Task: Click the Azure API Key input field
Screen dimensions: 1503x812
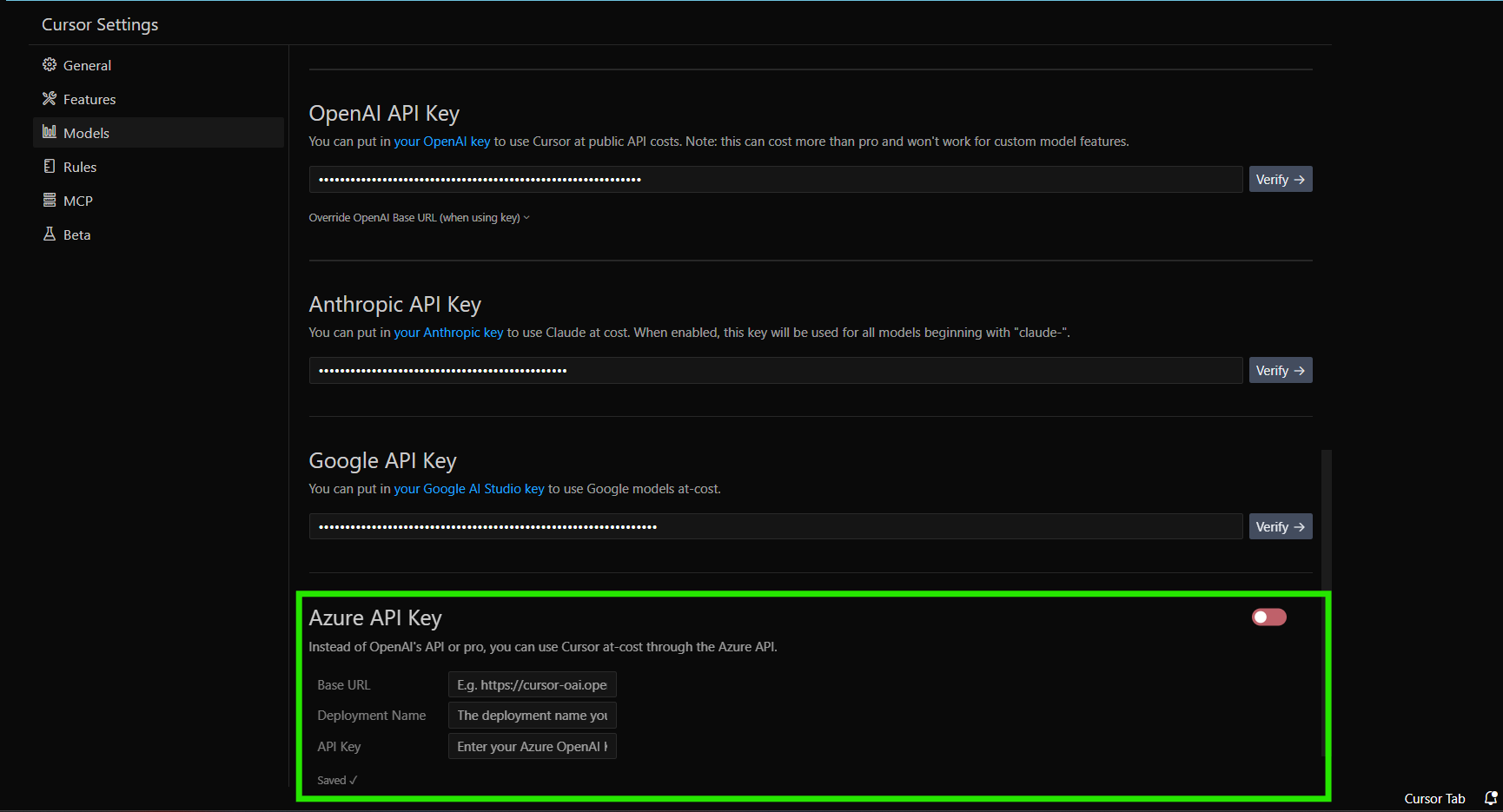Action: (532, 747)
